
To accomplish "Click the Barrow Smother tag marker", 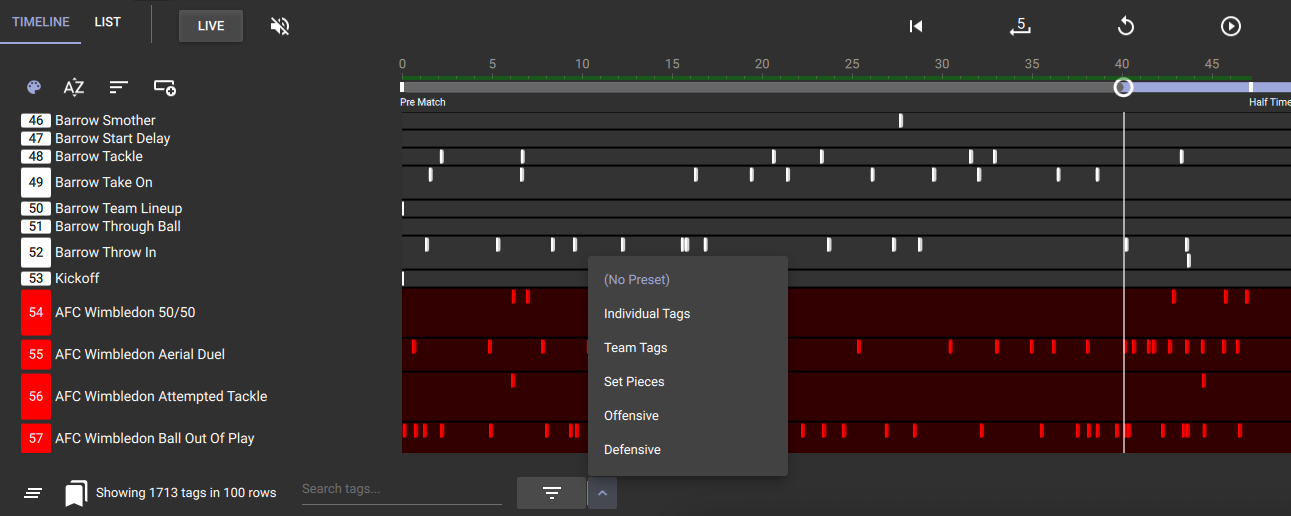I will (x=901, y=120).
